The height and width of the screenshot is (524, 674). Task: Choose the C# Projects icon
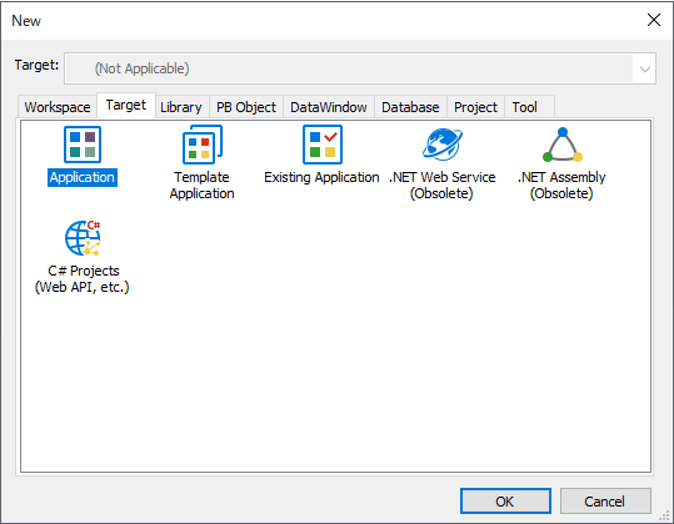coord(82,239)
